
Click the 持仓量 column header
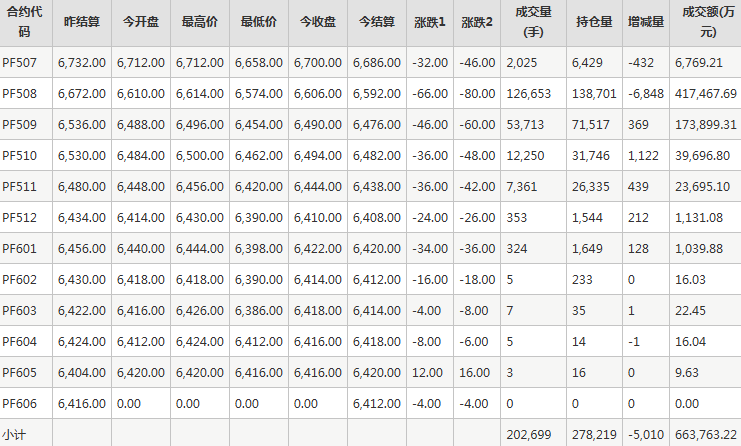click(595, 22)
